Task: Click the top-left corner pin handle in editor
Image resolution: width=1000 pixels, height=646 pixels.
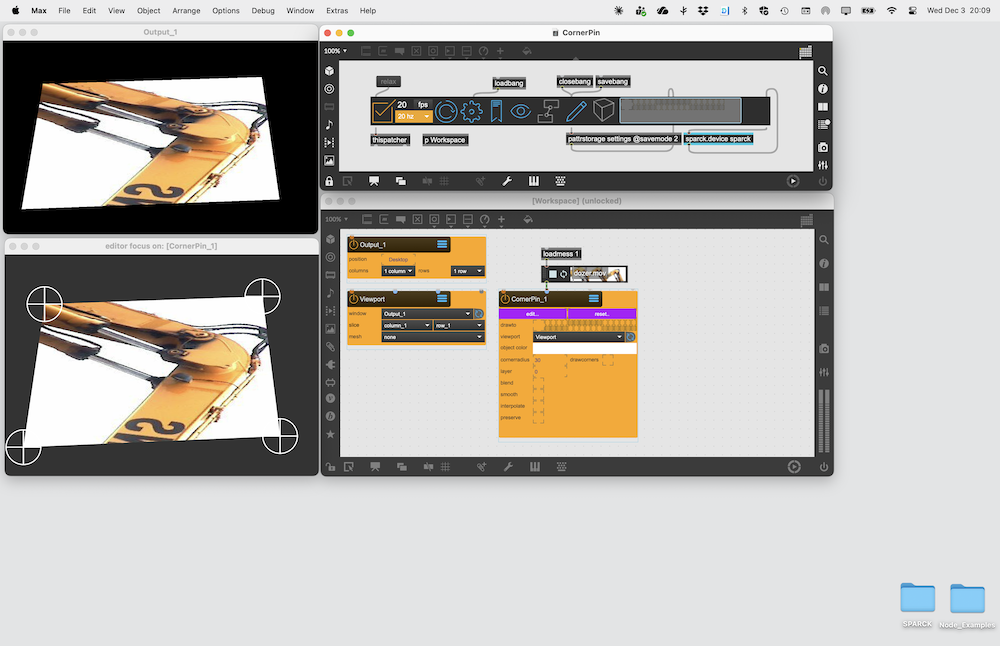Action: click(x=44, y=302)
